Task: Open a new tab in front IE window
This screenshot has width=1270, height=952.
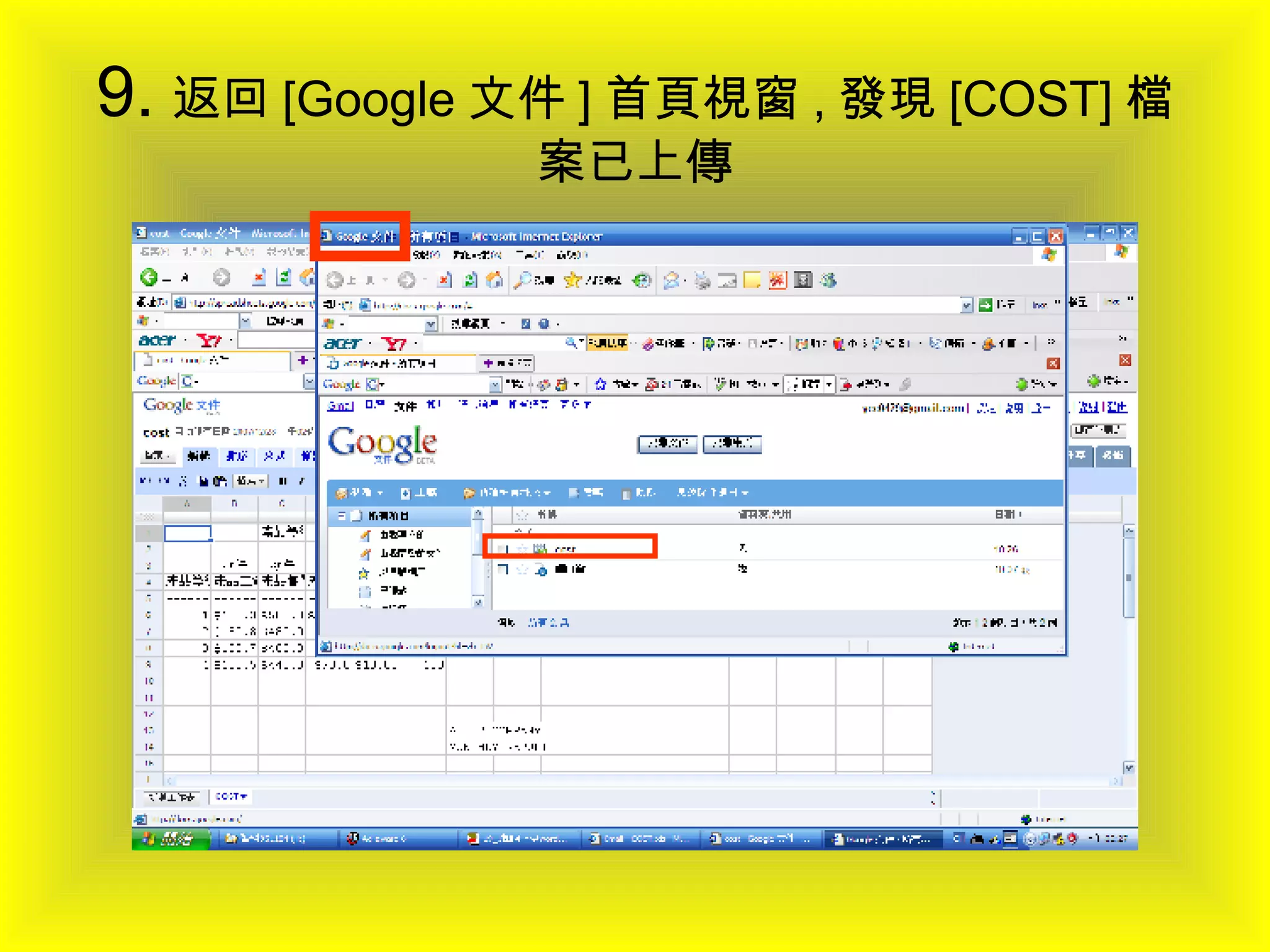Action: tap(507, 363)
